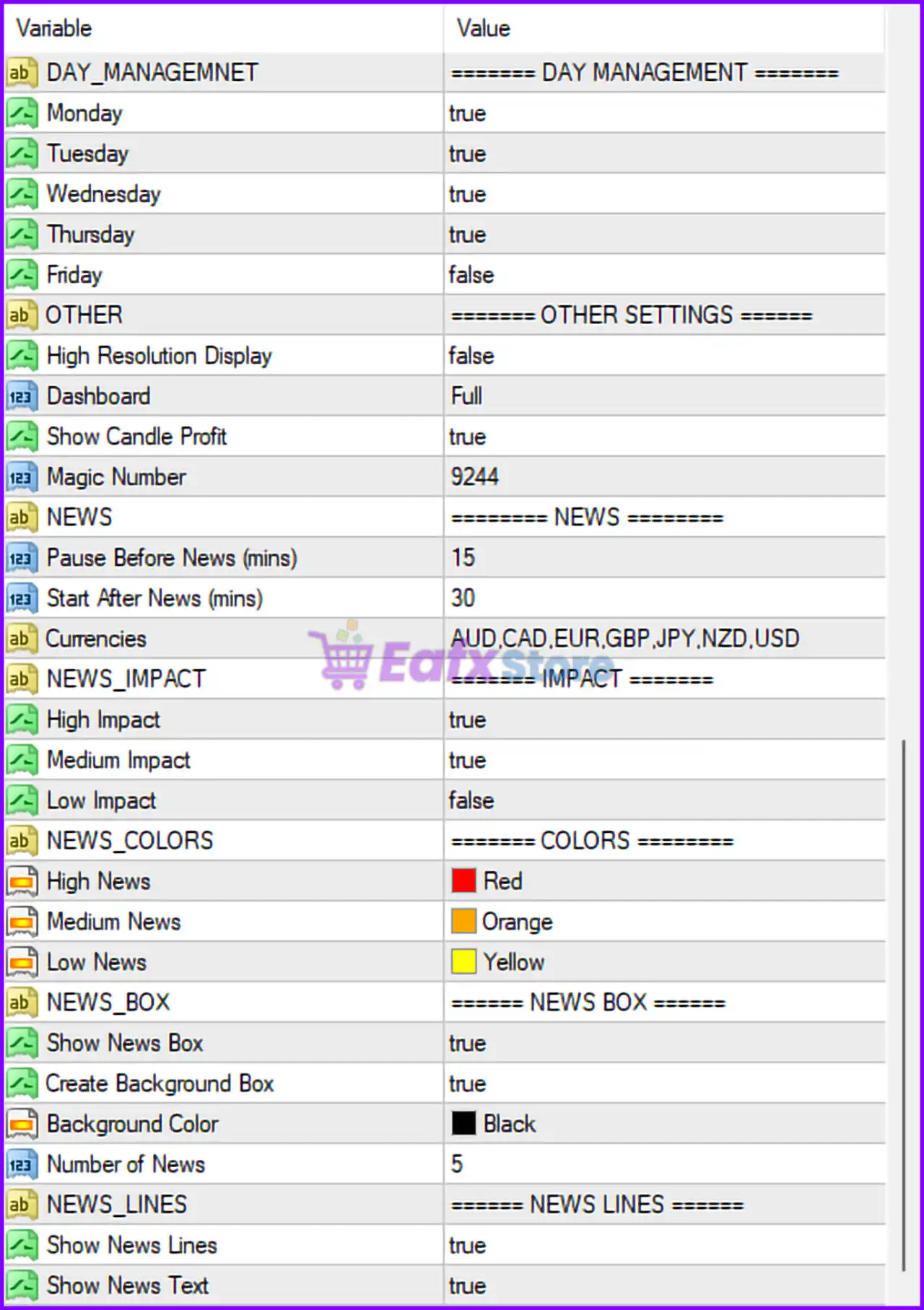Open the Dashboard value dropdown showing Full
Image resolution: width=924 pixels, height=1310 pixels.
(x=466, y=396)
